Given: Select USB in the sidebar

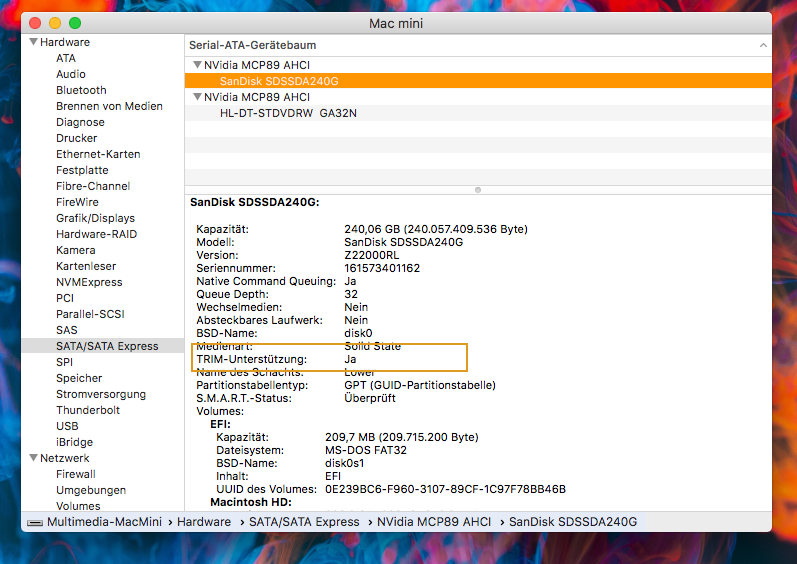Looking at the screenshot, I should (x=67, y=426).
